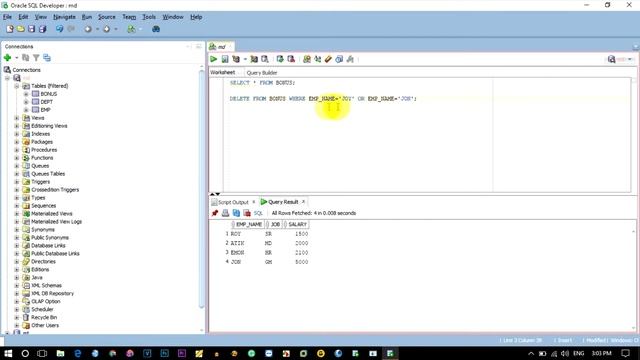Expand the BONUS table node
The width and height of the screenshot is (640, 360).
coord(26,94)
